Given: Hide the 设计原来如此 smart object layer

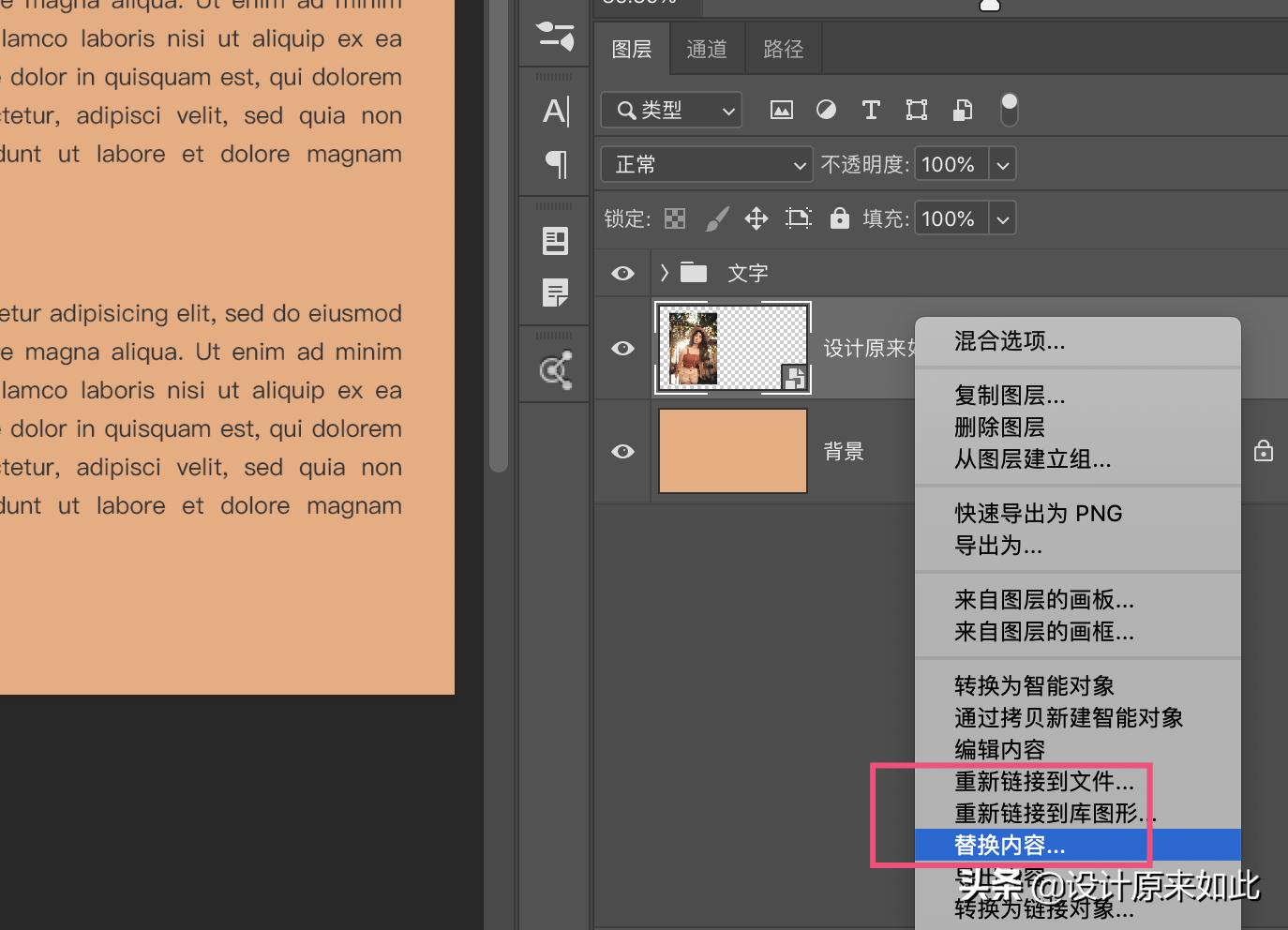Looking at the screenshot, I should (622, 348).
